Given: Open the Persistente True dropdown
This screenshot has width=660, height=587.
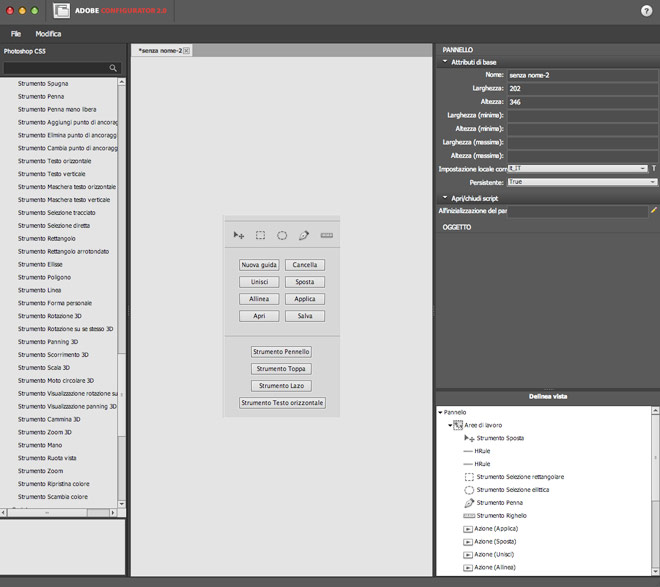Looking at the screenshot, I should point(581,183).
